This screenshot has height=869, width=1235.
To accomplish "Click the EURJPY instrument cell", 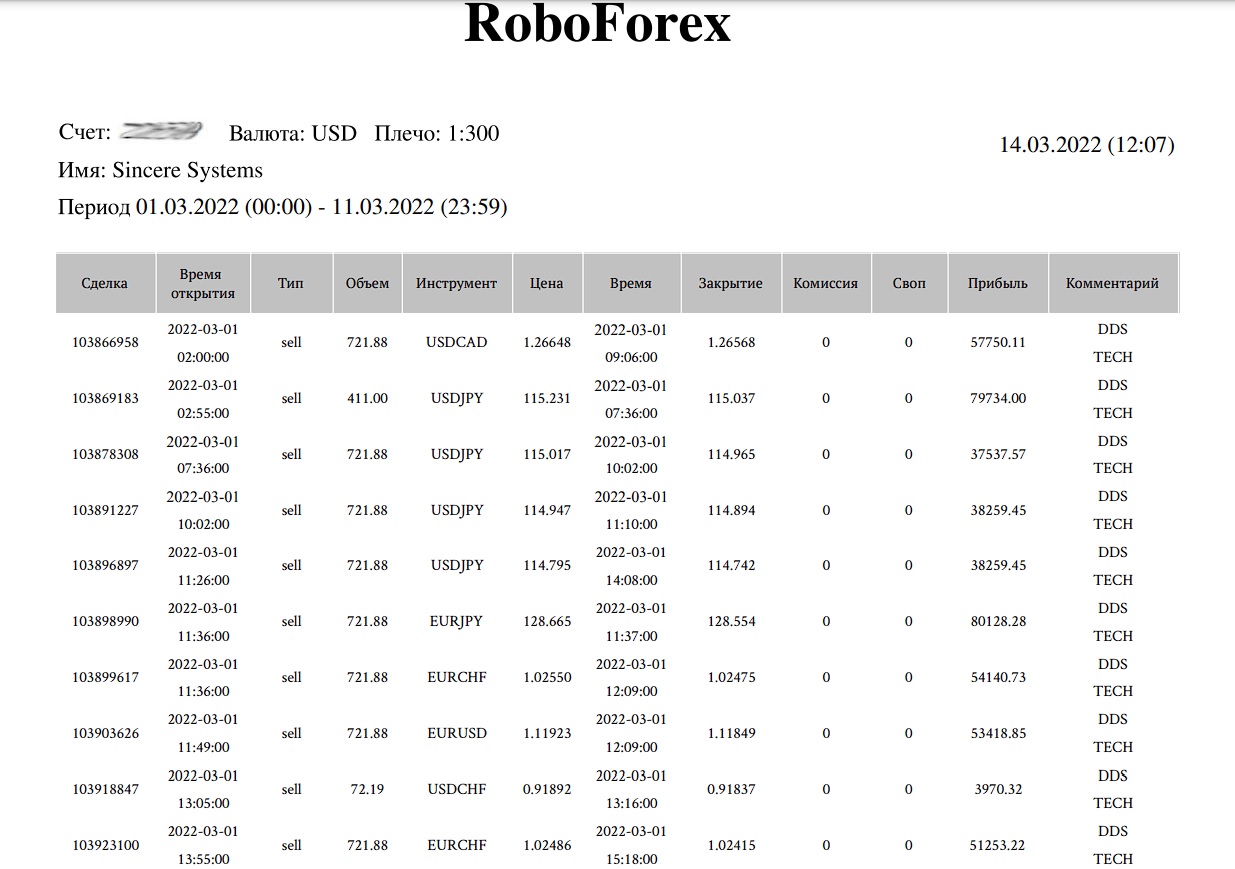I will (456, 622).
